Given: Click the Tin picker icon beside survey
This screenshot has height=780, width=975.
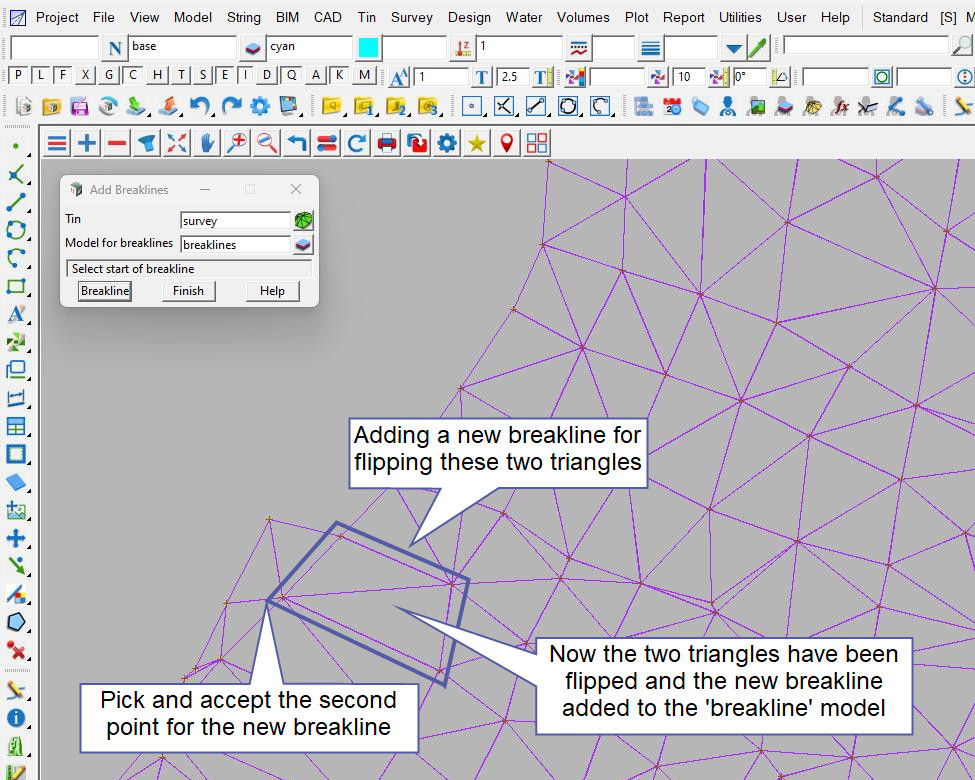Looking at the screenshot, I should tap(303, 220).
